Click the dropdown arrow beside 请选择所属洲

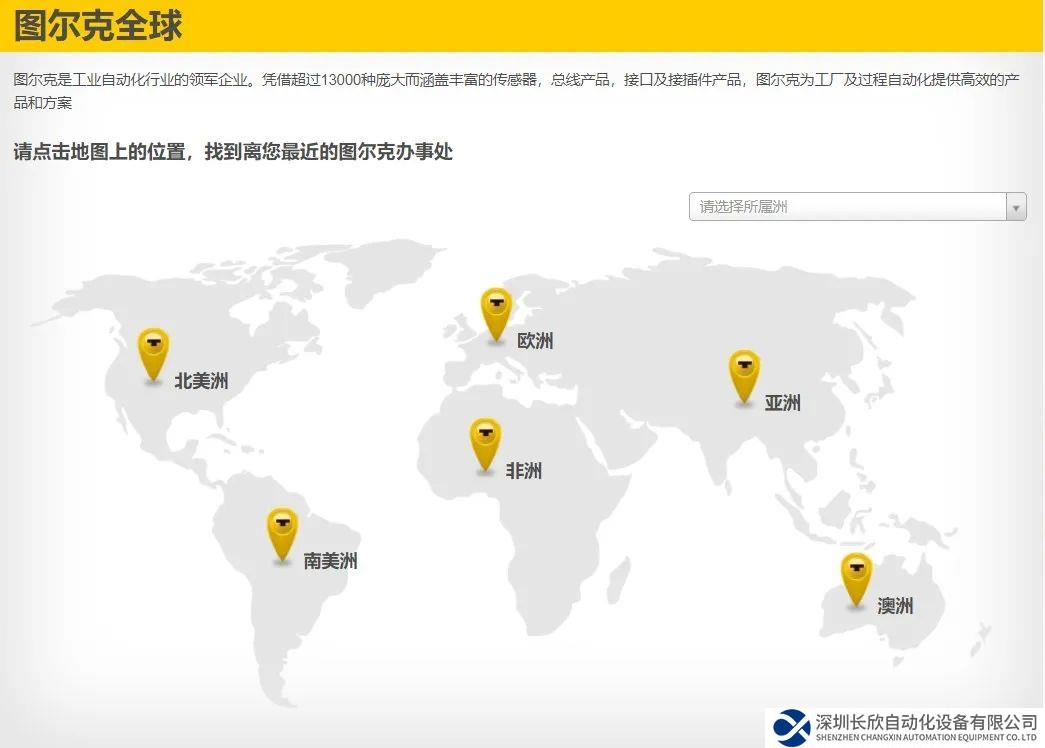pyautogui.click(x=1016, y=206)
